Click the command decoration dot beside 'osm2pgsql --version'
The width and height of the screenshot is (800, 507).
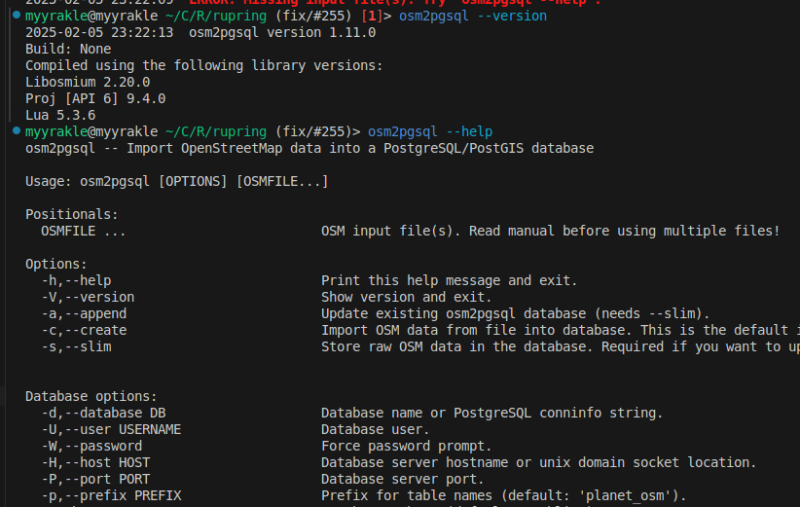click(x=17, y=16)
